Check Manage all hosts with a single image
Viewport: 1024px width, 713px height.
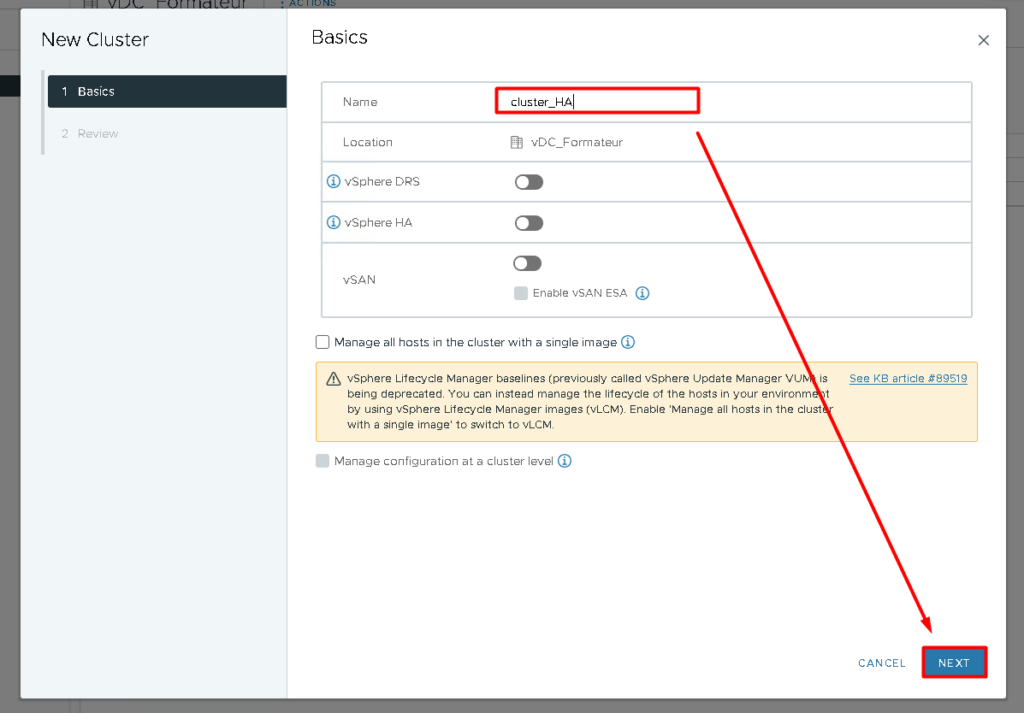pyautogui.click(x=323, y=342)
